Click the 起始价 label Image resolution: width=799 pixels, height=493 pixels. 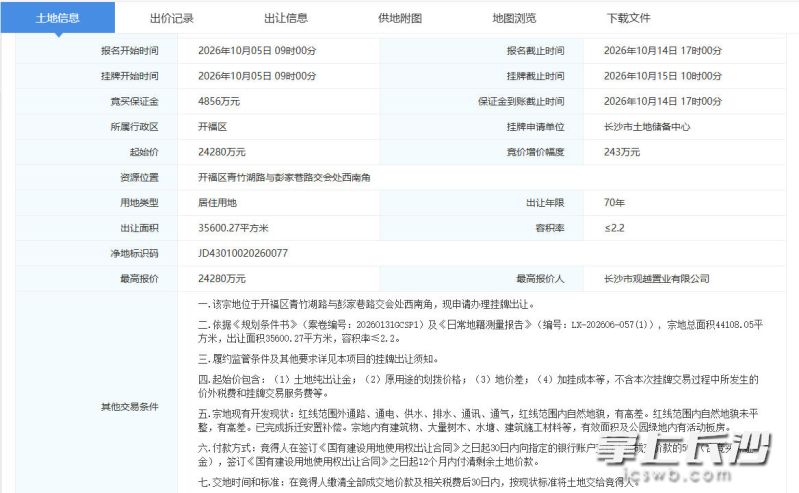144,152
